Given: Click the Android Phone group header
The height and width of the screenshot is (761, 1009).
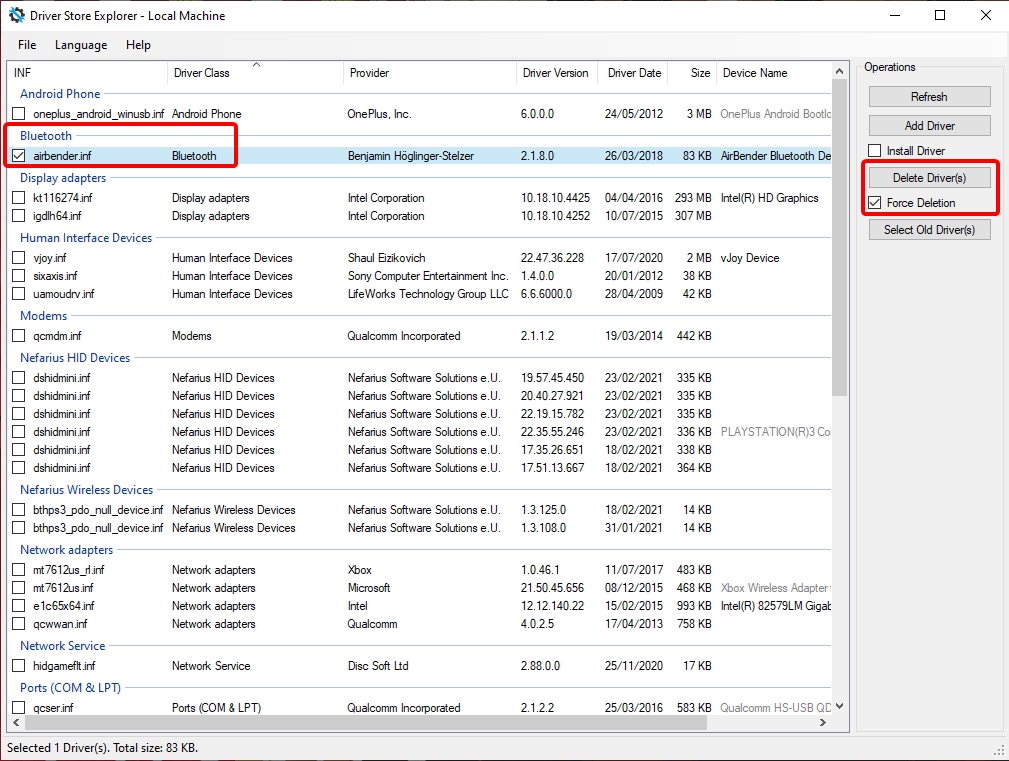Looking at the screenshot, I should [60, 94].
